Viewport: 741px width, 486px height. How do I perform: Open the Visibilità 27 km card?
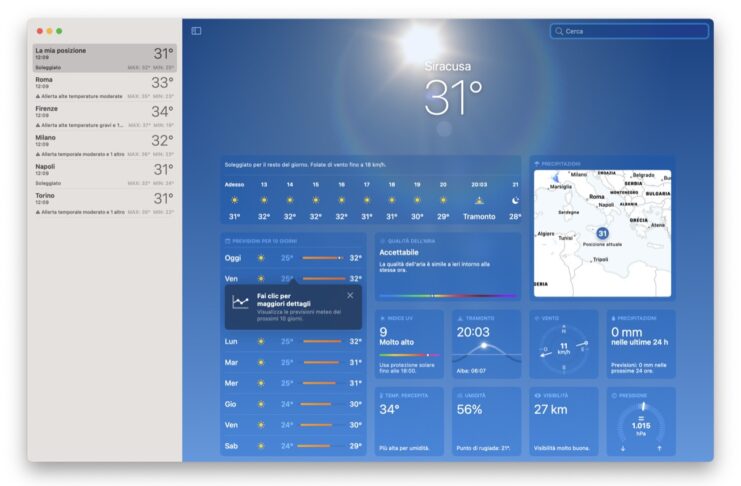pyautogui.click(x=564, y=422)
